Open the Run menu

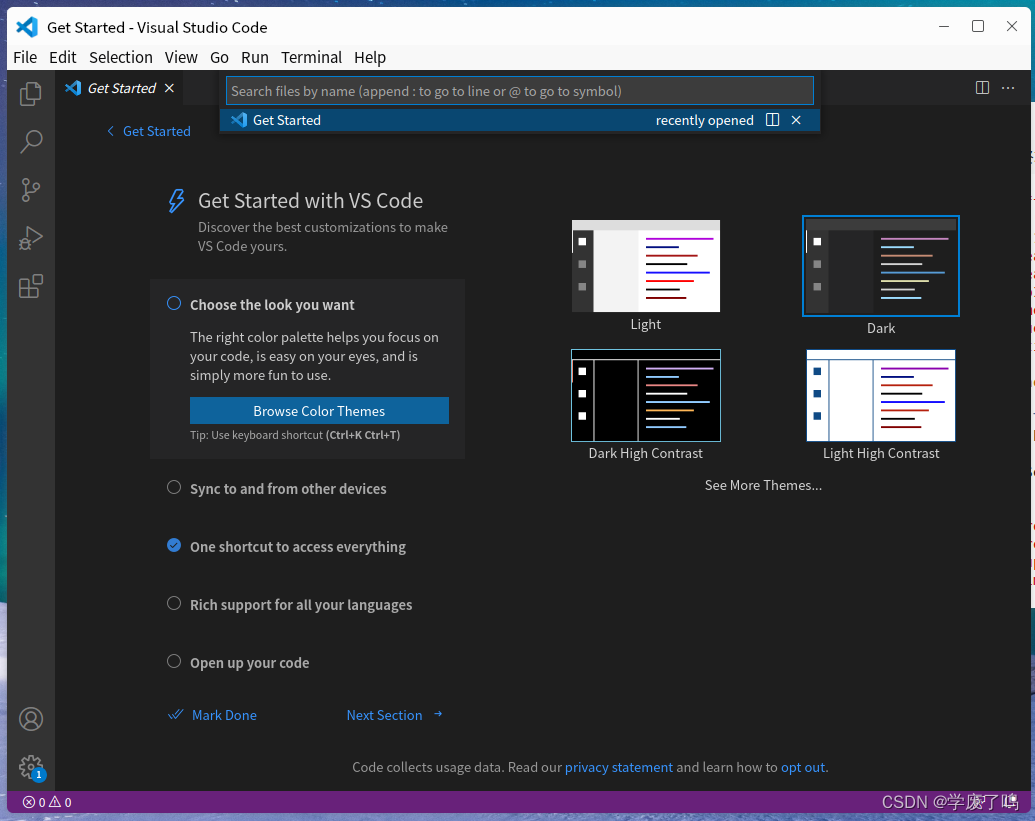click(x=255, y=57)
